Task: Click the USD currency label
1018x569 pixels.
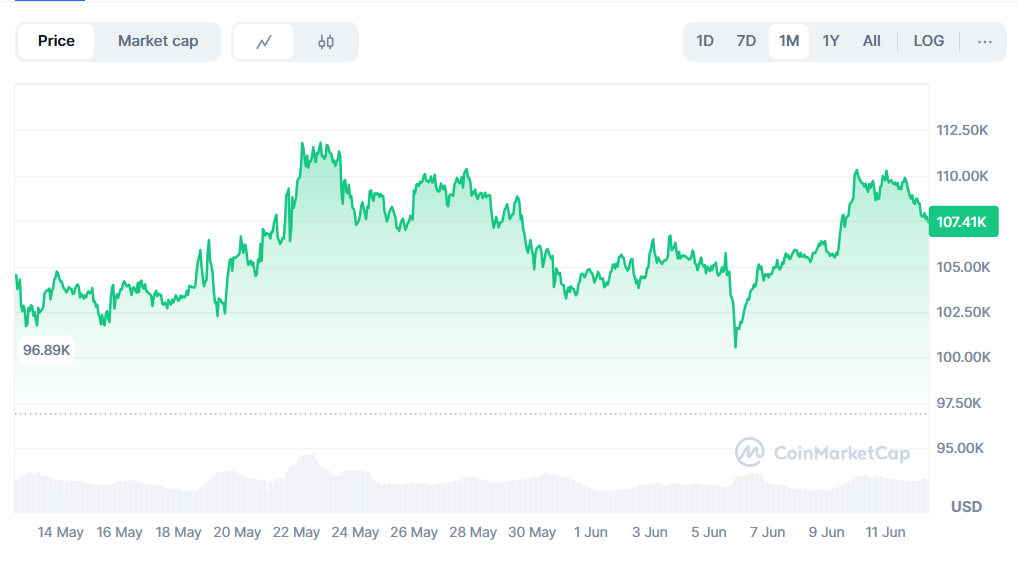Action: (x=966, y=507)
